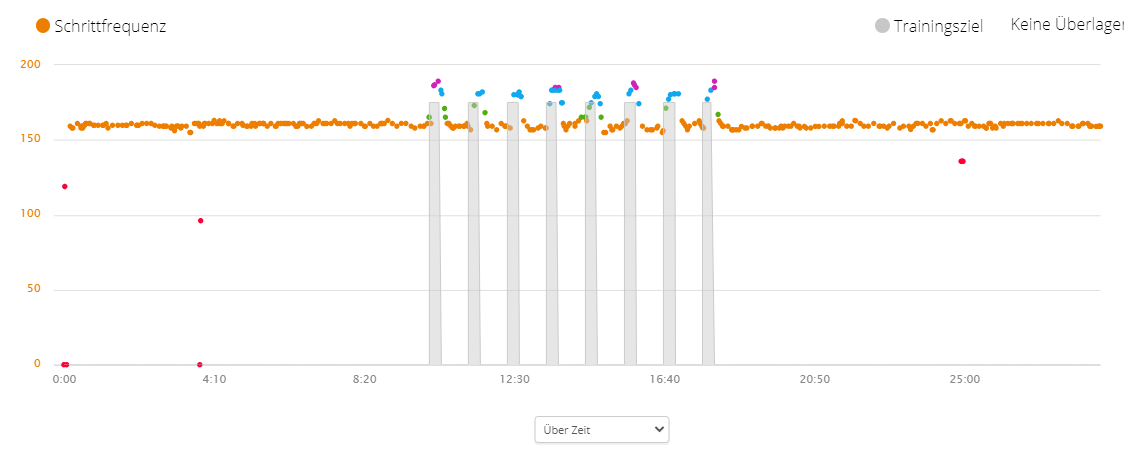Click the 0:00 time axis label

point(64,380)
